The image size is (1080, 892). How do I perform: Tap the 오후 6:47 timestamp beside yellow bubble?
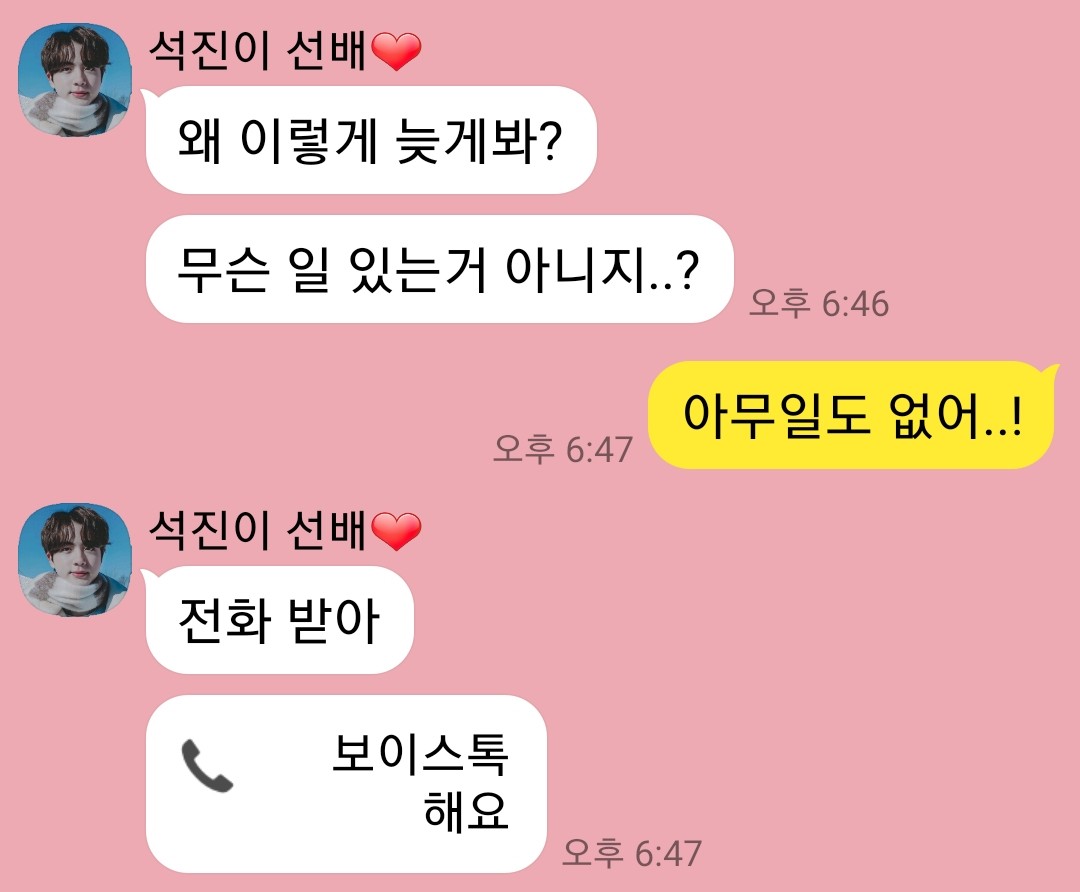[x=563, y=449]
